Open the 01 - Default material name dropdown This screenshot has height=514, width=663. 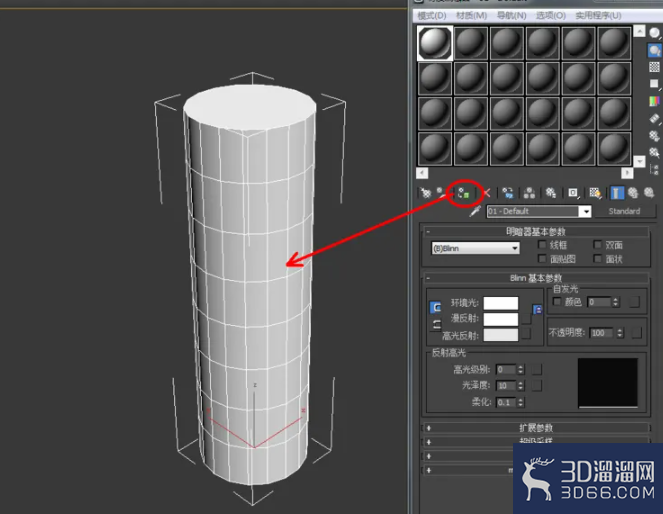tap(586, 211)
